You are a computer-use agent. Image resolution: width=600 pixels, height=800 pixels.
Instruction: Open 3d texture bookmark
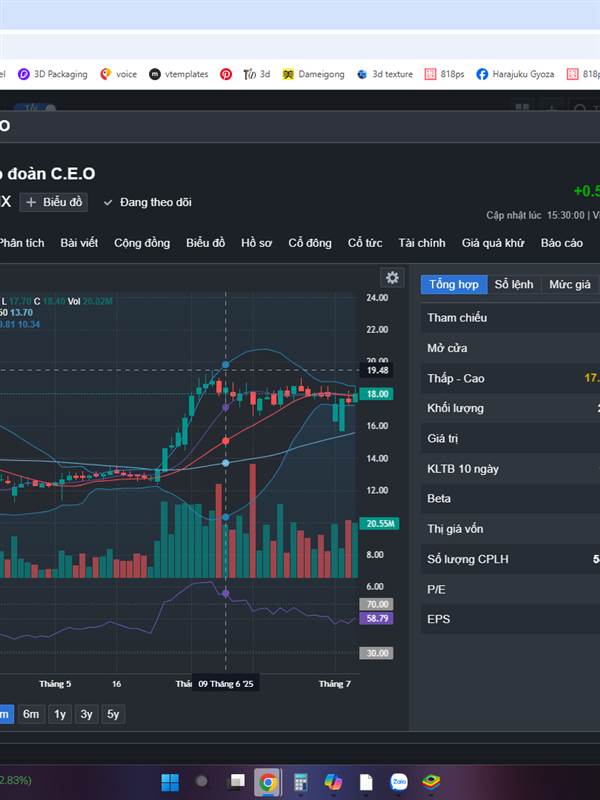[385, 74]
